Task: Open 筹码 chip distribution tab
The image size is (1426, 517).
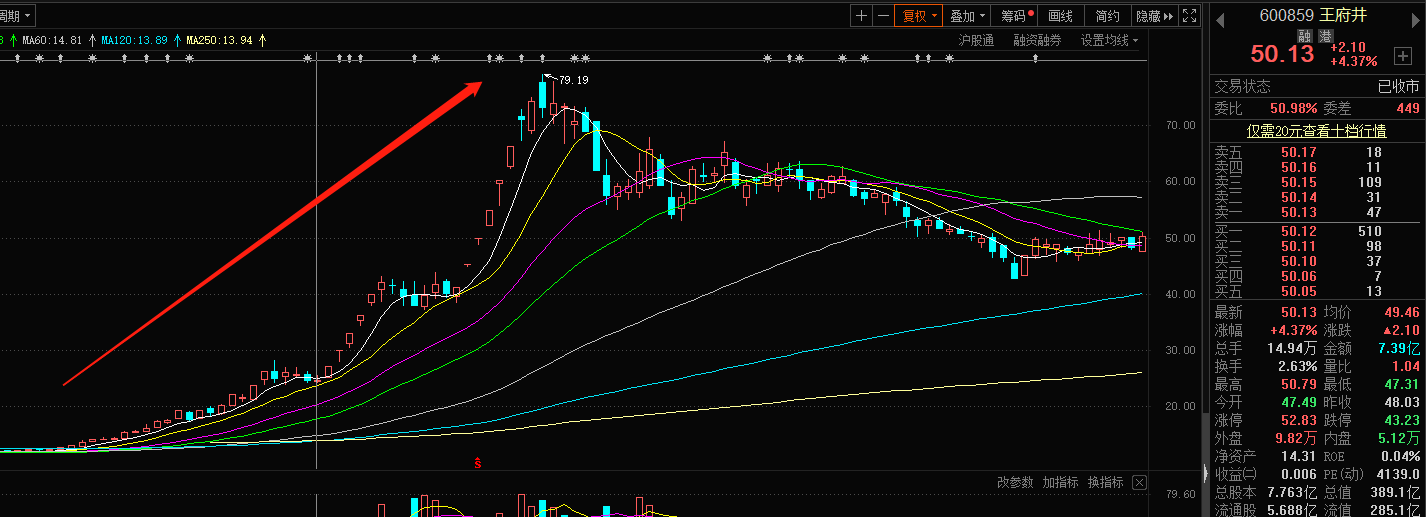Action: click(1014, 16)
